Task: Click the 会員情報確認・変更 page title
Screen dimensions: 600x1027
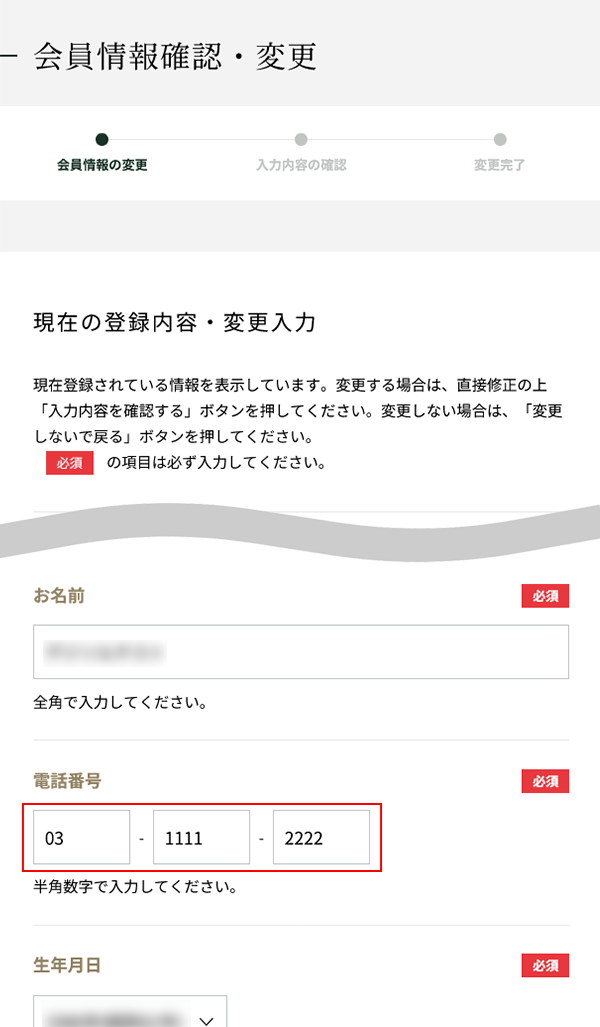Action: 175,56
